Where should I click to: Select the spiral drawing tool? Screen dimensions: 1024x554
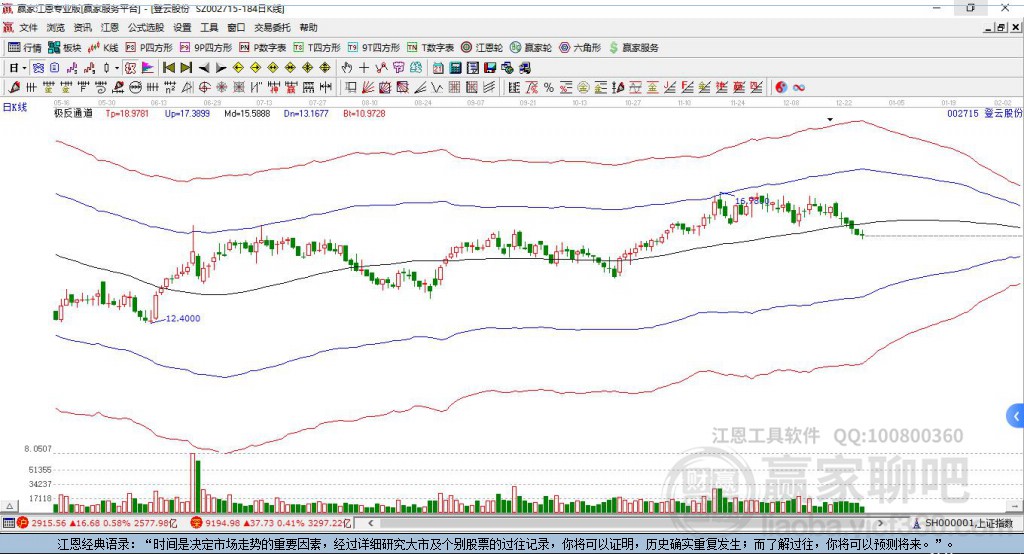click(101, 88)
